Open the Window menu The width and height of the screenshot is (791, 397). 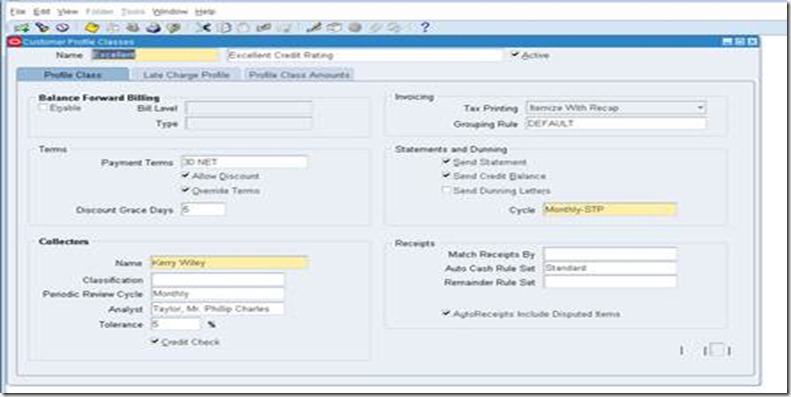point(170,11)
